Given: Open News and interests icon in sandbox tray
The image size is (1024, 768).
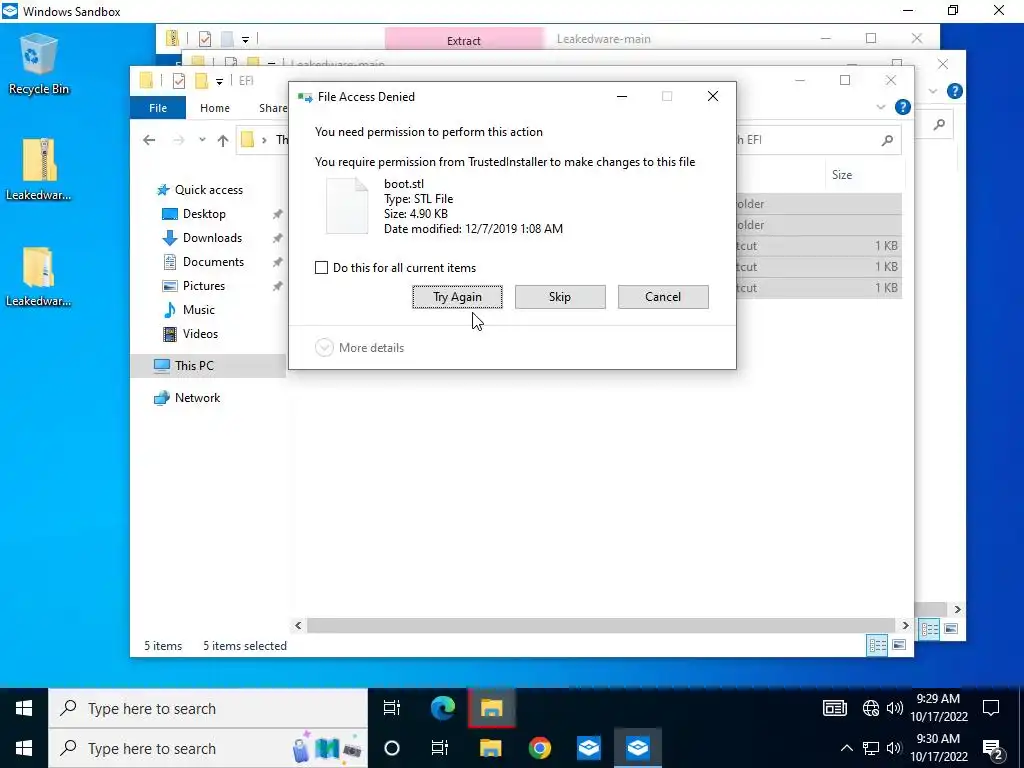Looking at the screenshot, I should click(x=835, y=708).
